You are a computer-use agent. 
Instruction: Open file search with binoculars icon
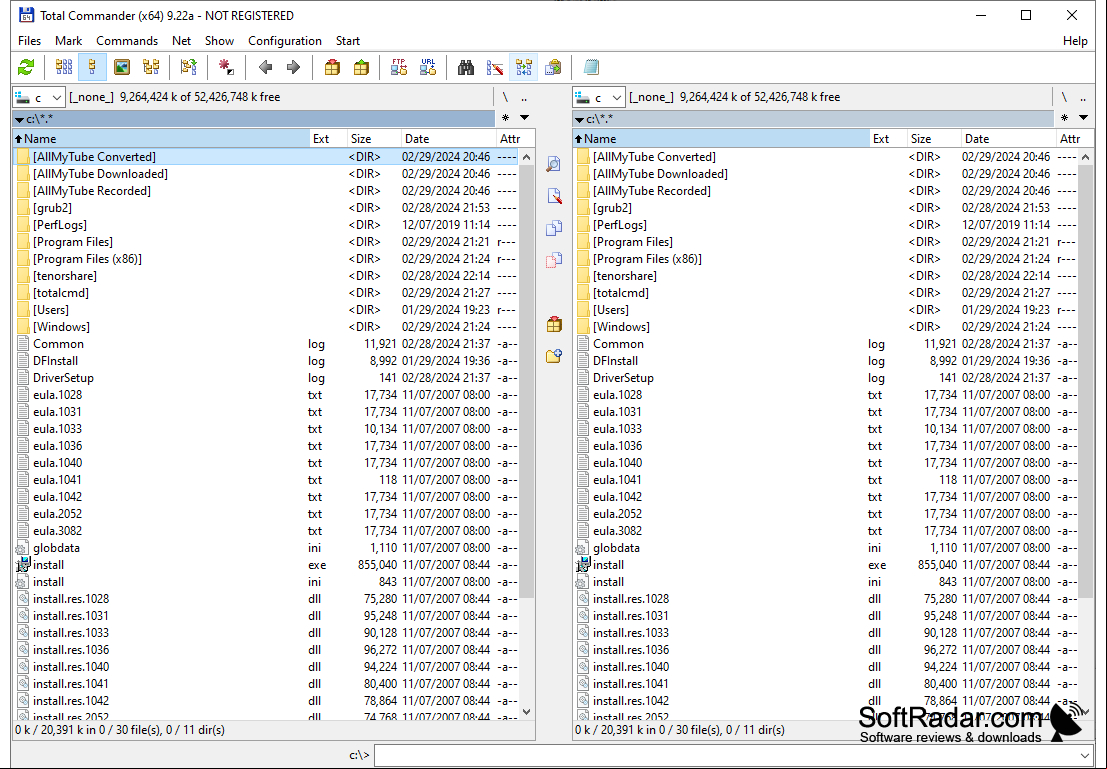(466, 67)
